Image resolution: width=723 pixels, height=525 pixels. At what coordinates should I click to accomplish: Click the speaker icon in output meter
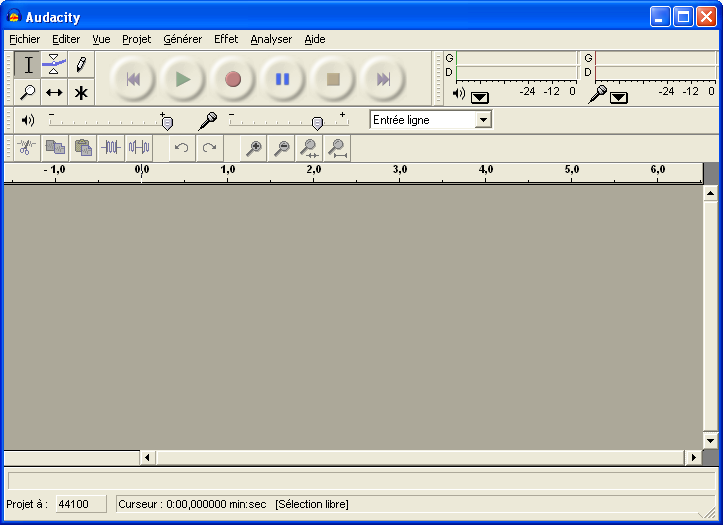click(459, 94)
